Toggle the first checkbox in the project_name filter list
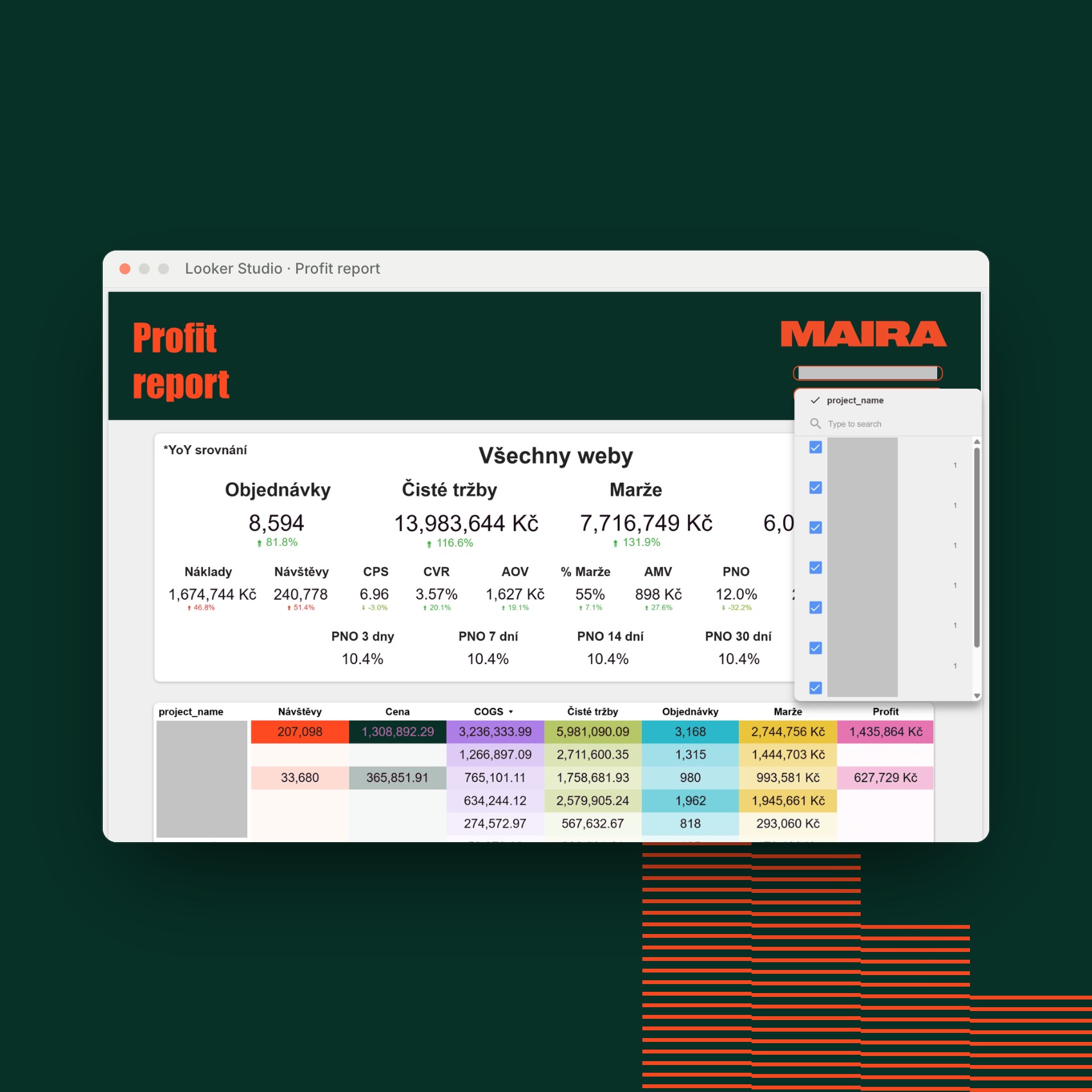This screenshot has width=1092, height=1092. coord(816,447)
